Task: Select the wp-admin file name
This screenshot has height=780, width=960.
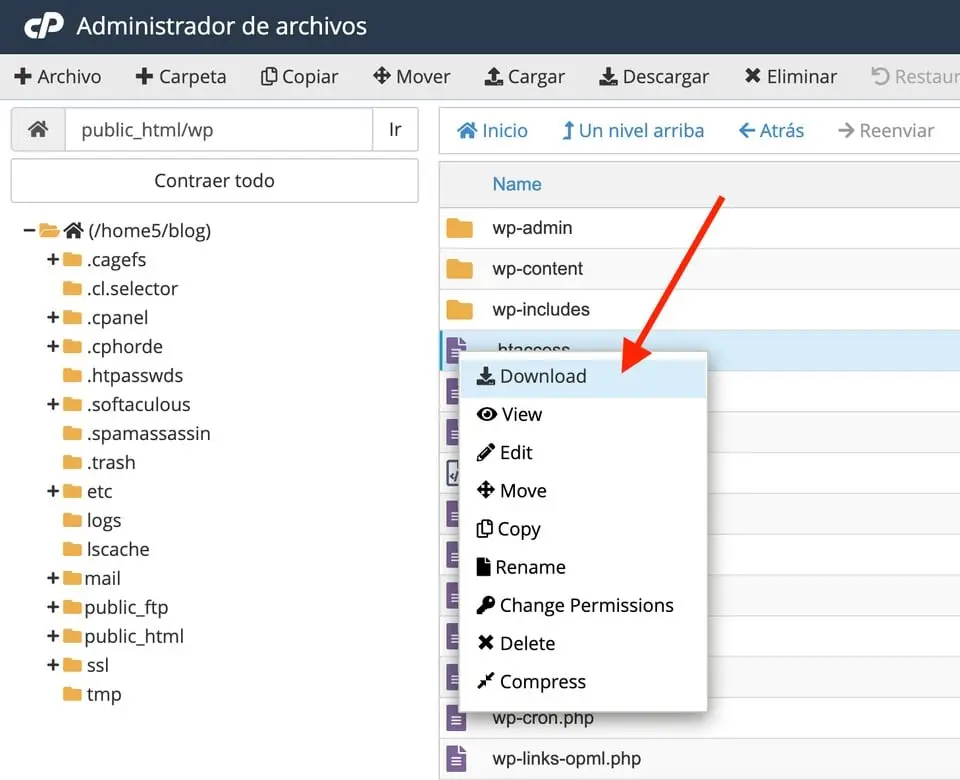Action: [x=532, y=228]
